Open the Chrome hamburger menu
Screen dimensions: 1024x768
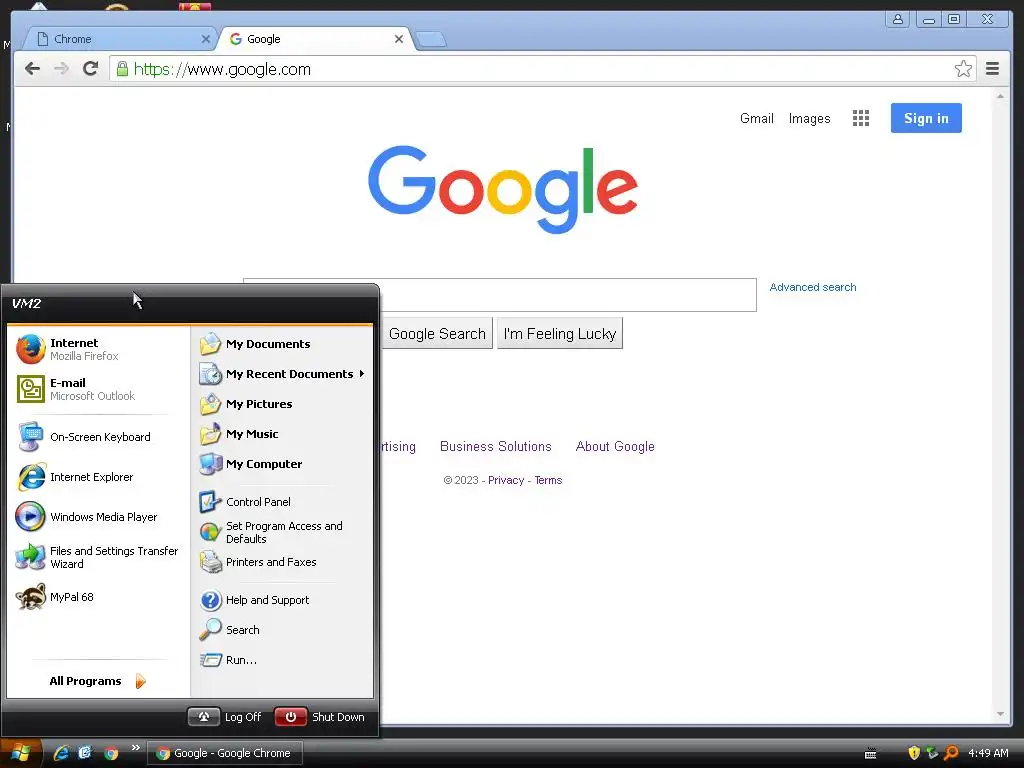pos(993,69)
